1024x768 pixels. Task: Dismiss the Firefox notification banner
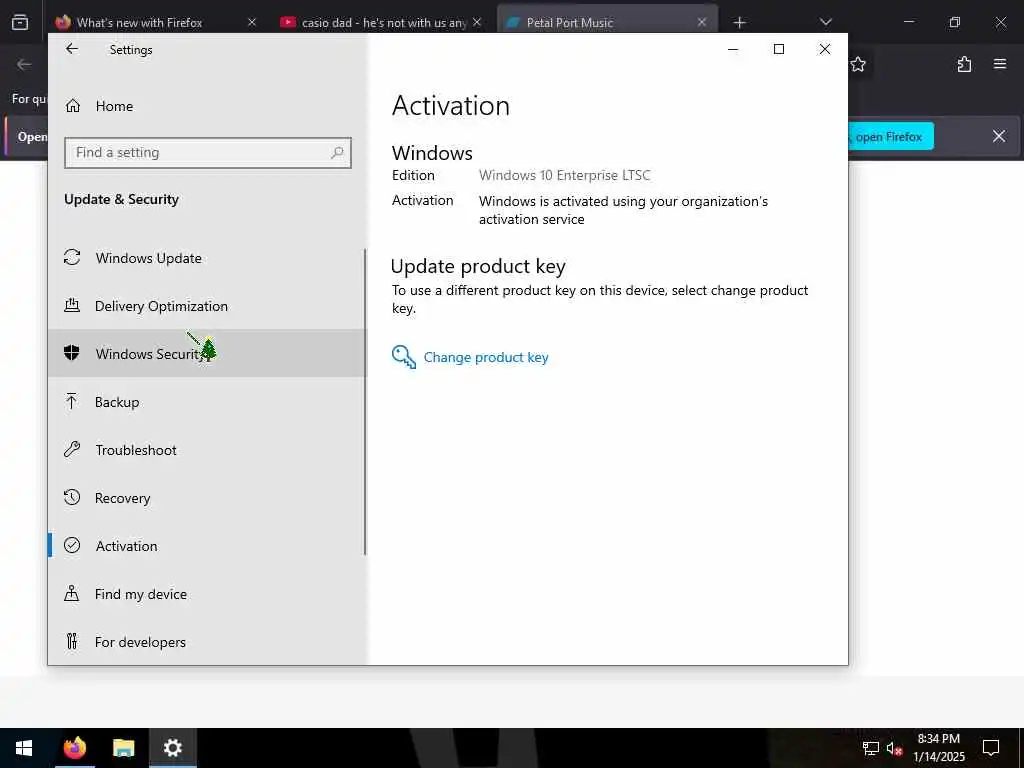(x=999, y=136)
